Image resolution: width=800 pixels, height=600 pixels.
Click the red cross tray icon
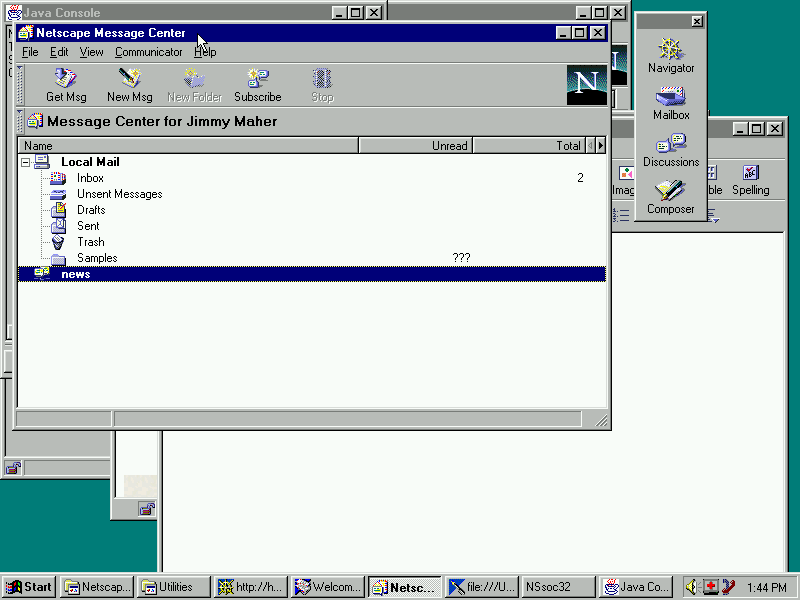pos(711,587)
